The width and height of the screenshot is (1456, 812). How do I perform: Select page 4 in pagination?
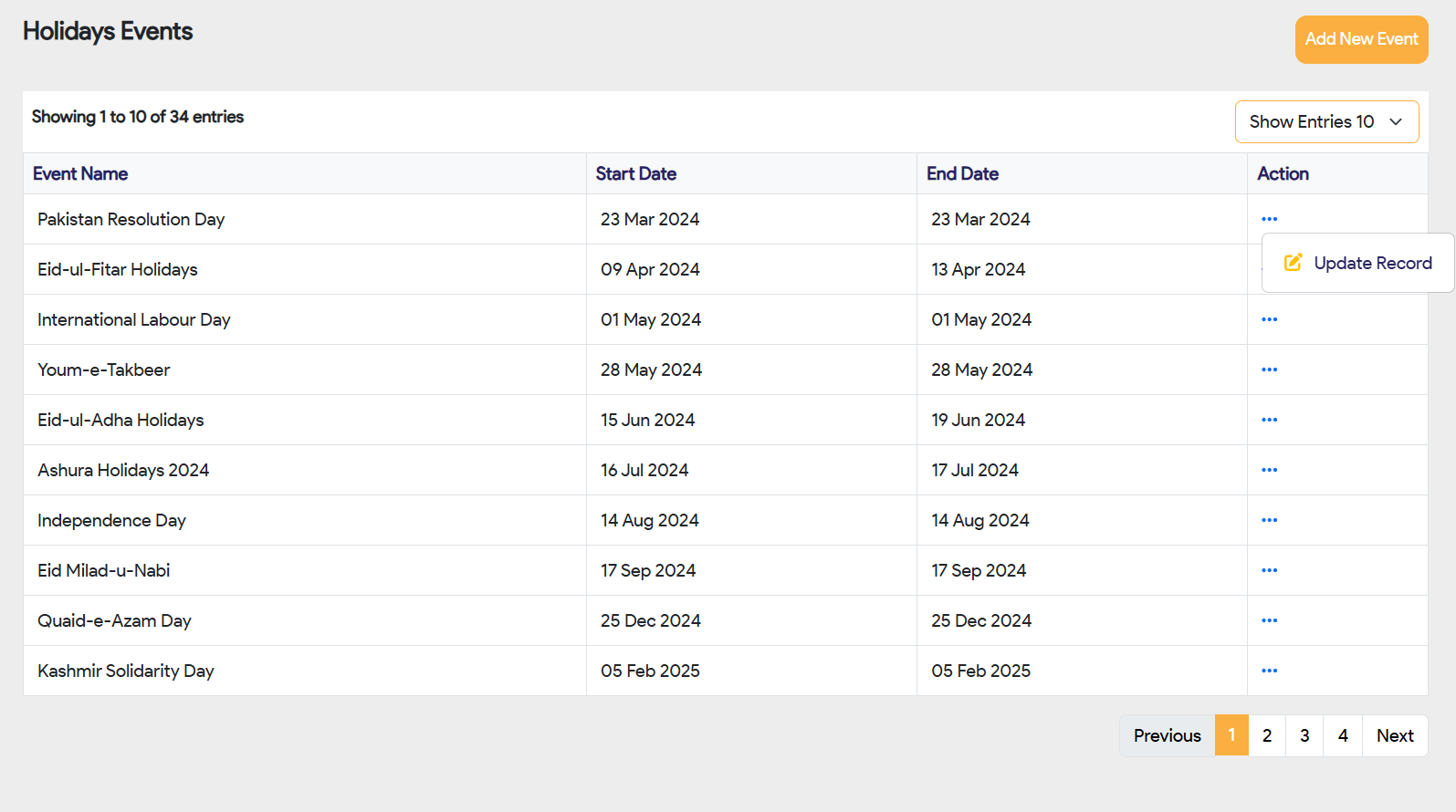(1342, 735)
